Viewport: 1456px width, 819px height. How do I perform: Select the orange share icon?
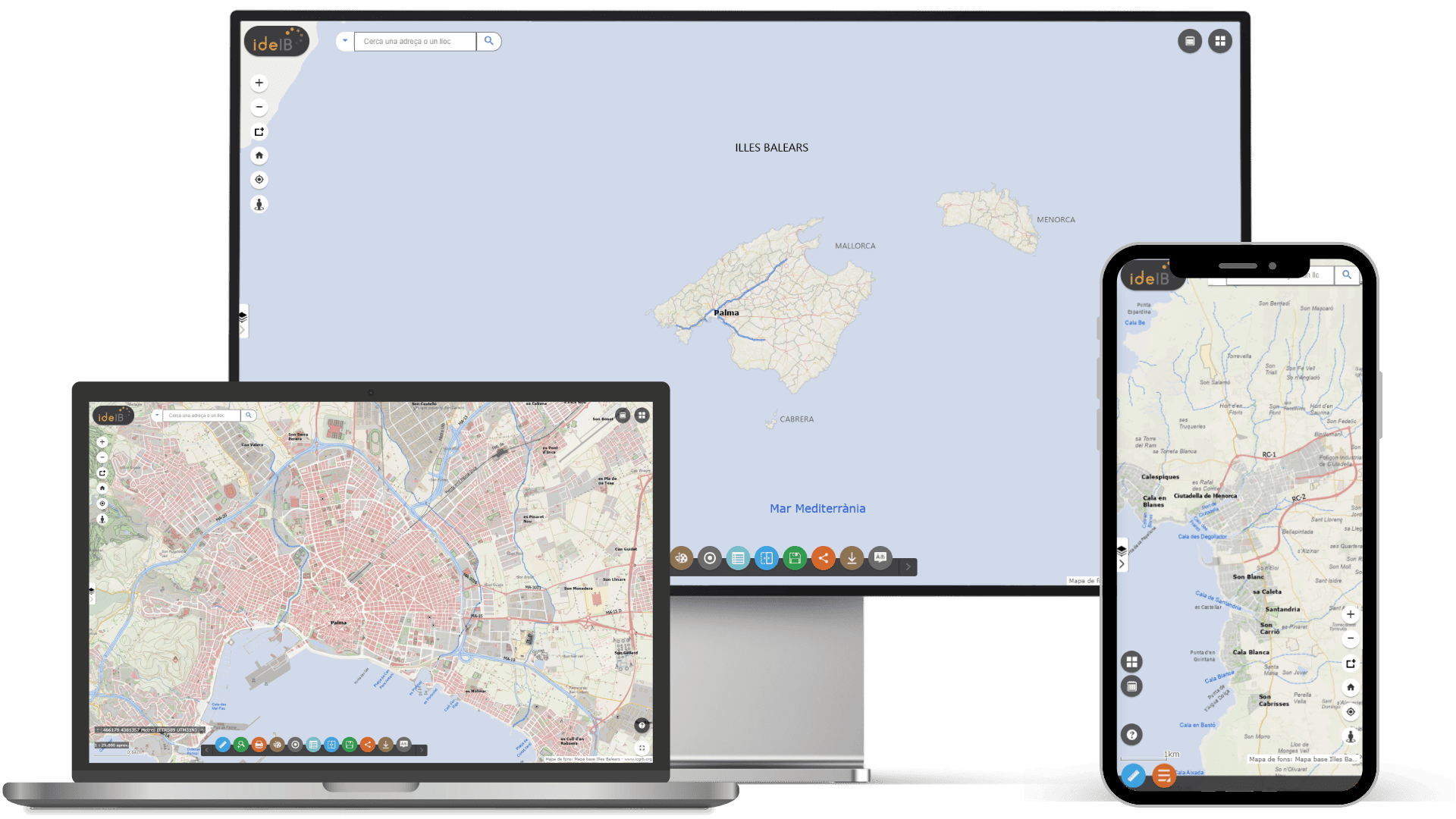(x=824, y=558)
